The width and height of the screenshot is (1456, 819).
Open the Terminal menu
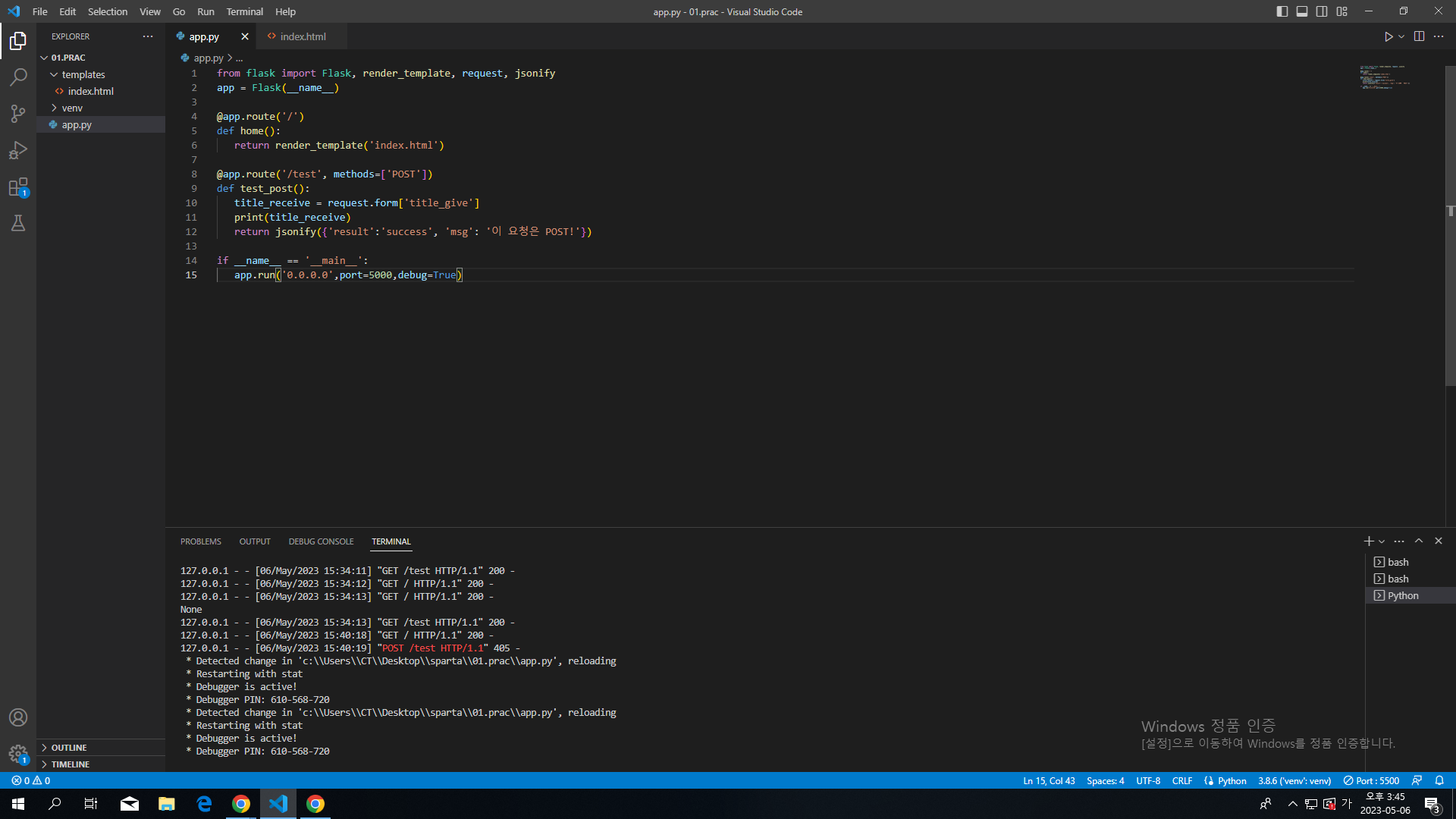(x=244, y=11)
